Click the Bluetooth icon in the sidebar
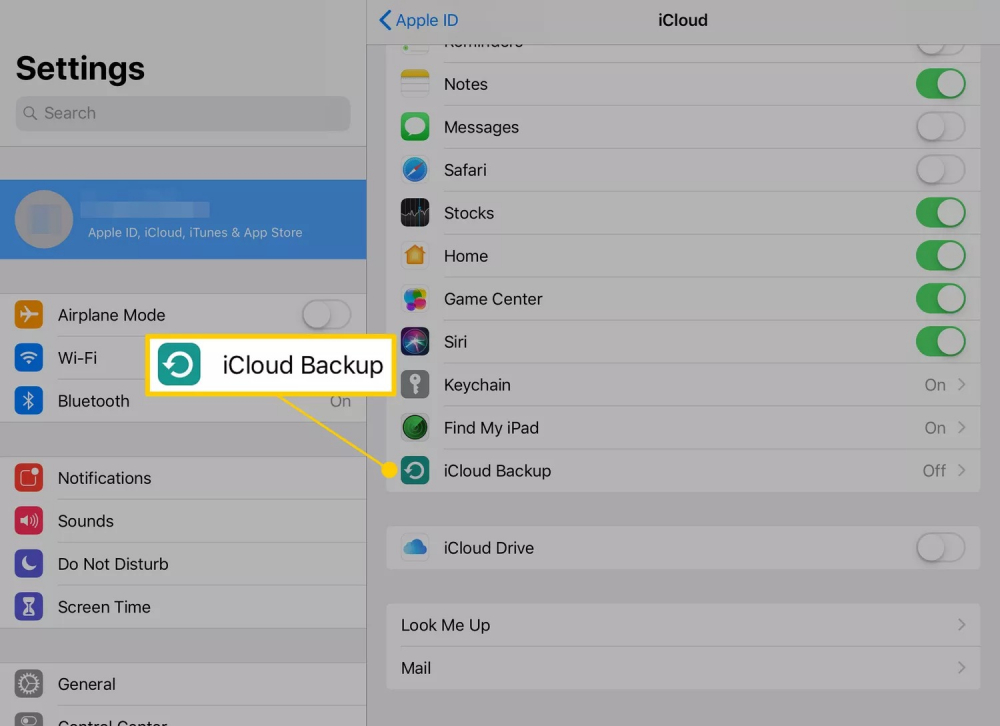The width and height of the screenshot is (1000, 726). click(28, 401)
